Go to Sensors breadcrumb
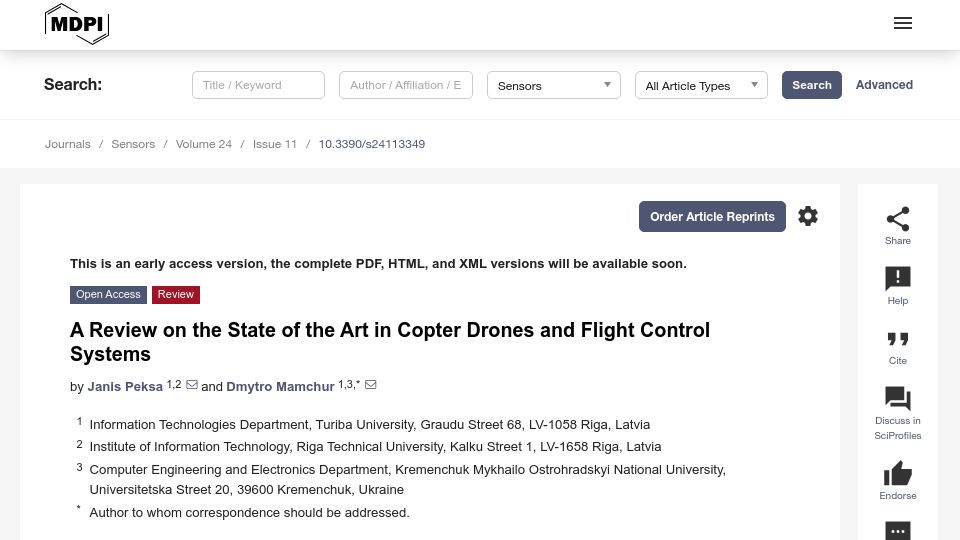 (x=133, y=144)
